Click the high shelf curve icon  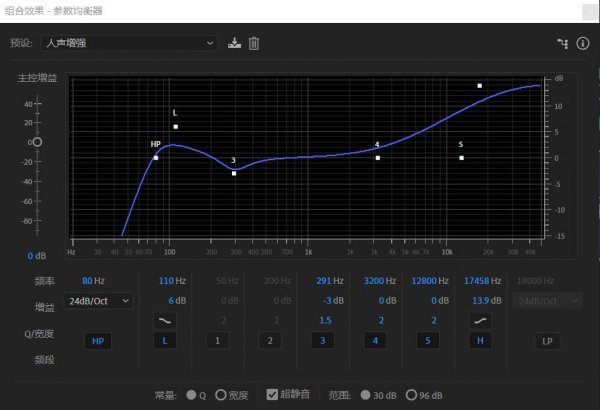[x=479, y=320]
